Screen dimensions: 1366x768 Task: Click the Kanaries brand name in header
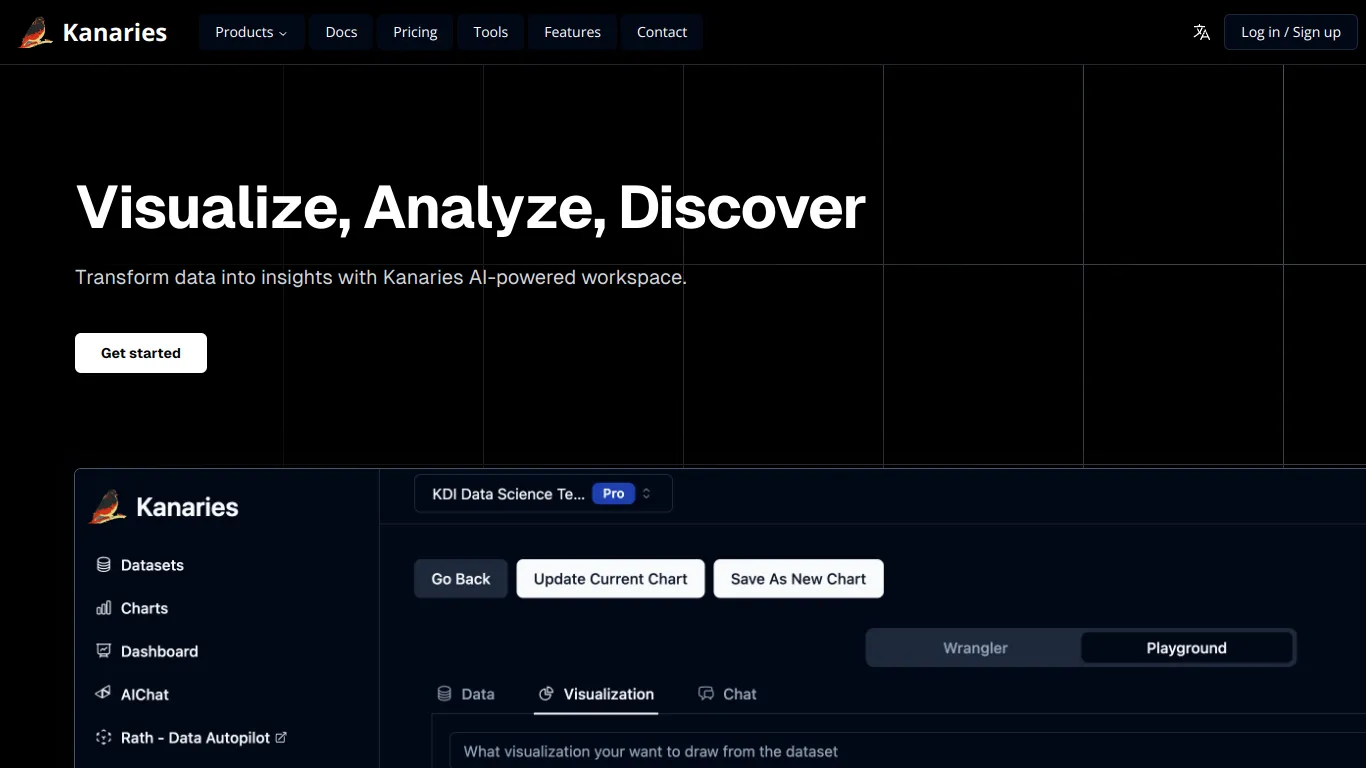(x=115, y=32)
